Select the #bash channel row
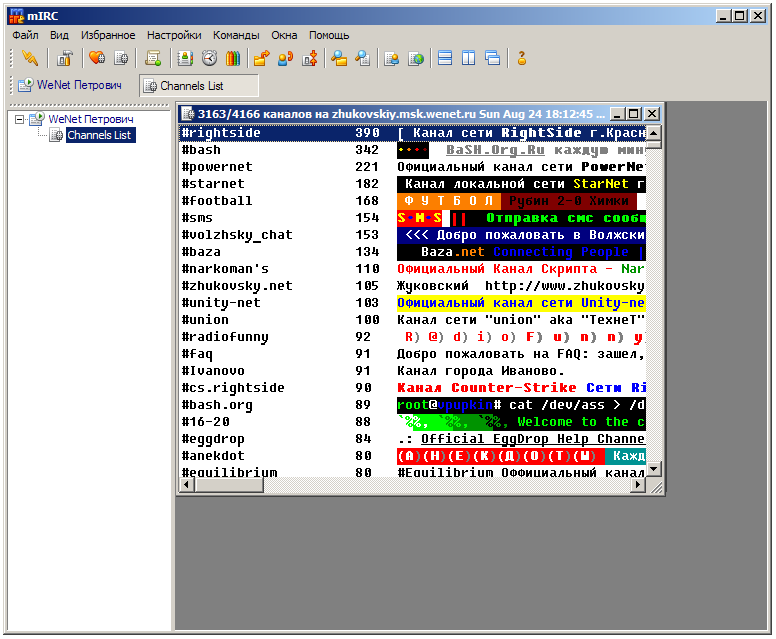Viewport: 776px width, 639px height. tap(412, 150)
